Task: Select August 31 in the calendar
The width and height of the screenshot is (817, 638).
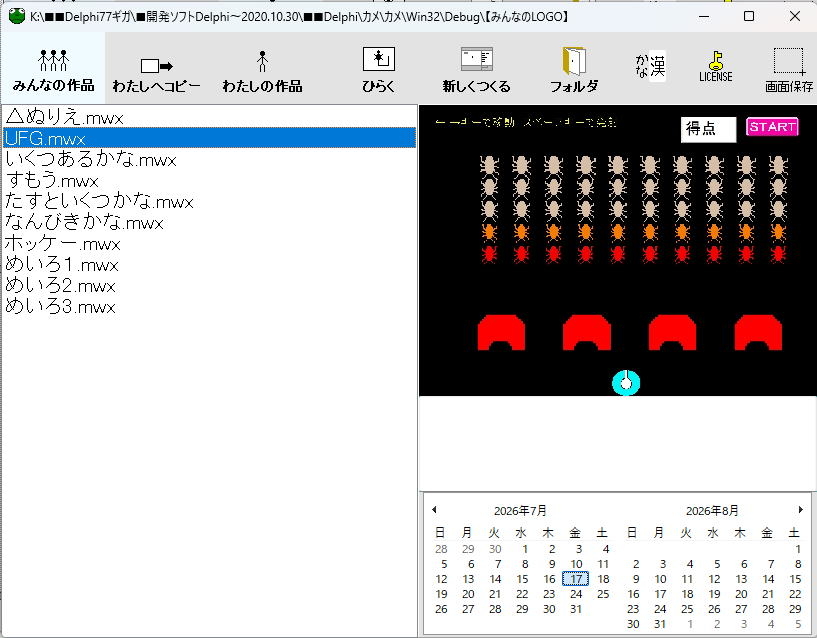Action: (x=660, y=624)
